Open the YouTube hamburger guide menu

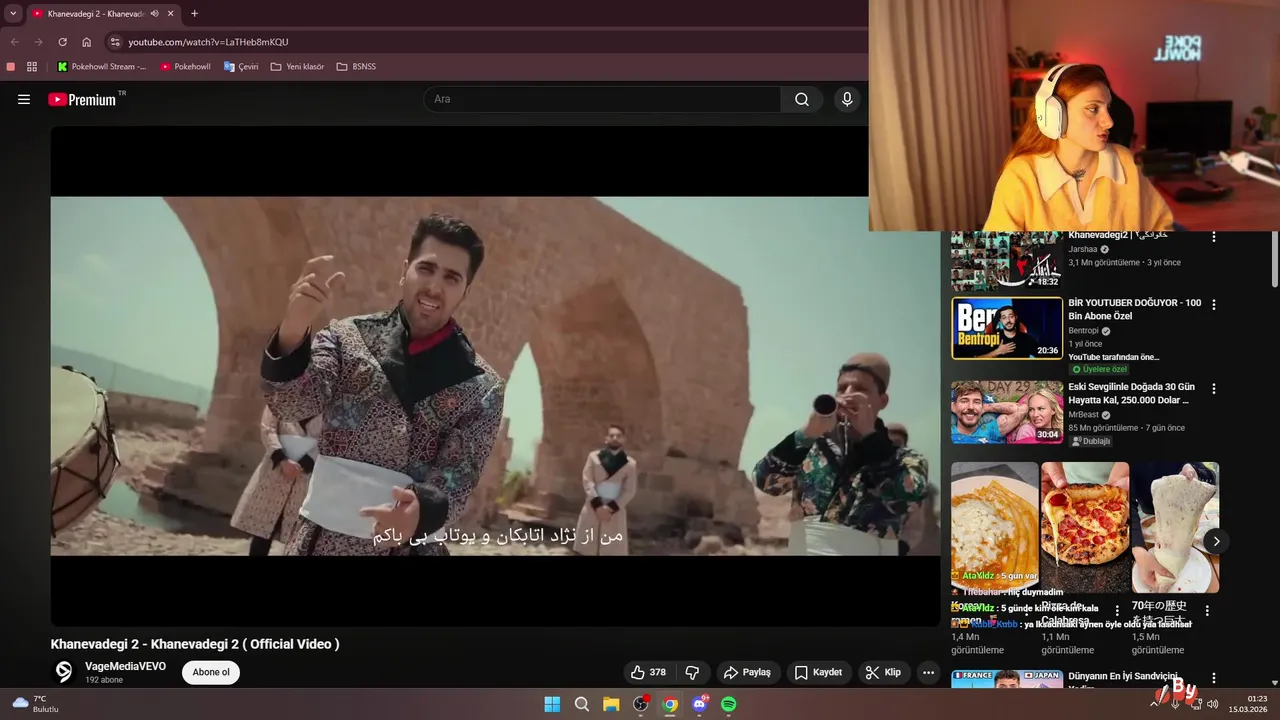point(24,99)
